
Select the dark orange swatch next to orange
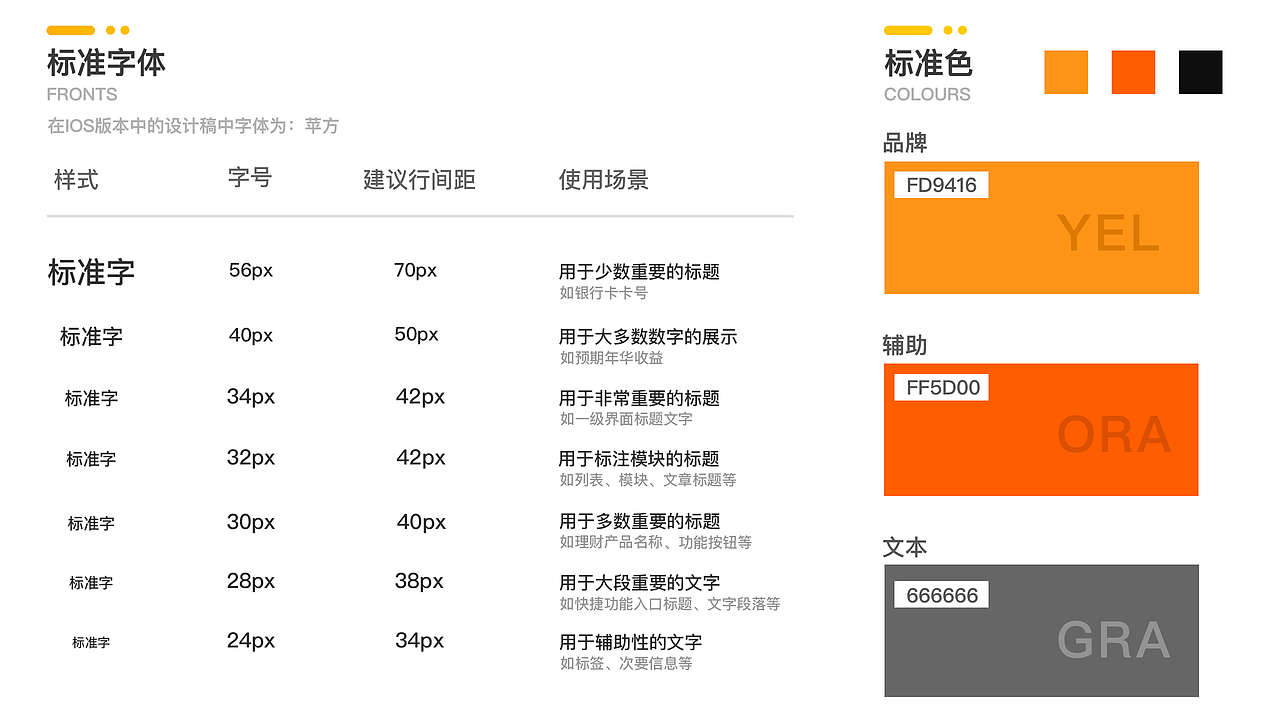tap(1133, 72)
